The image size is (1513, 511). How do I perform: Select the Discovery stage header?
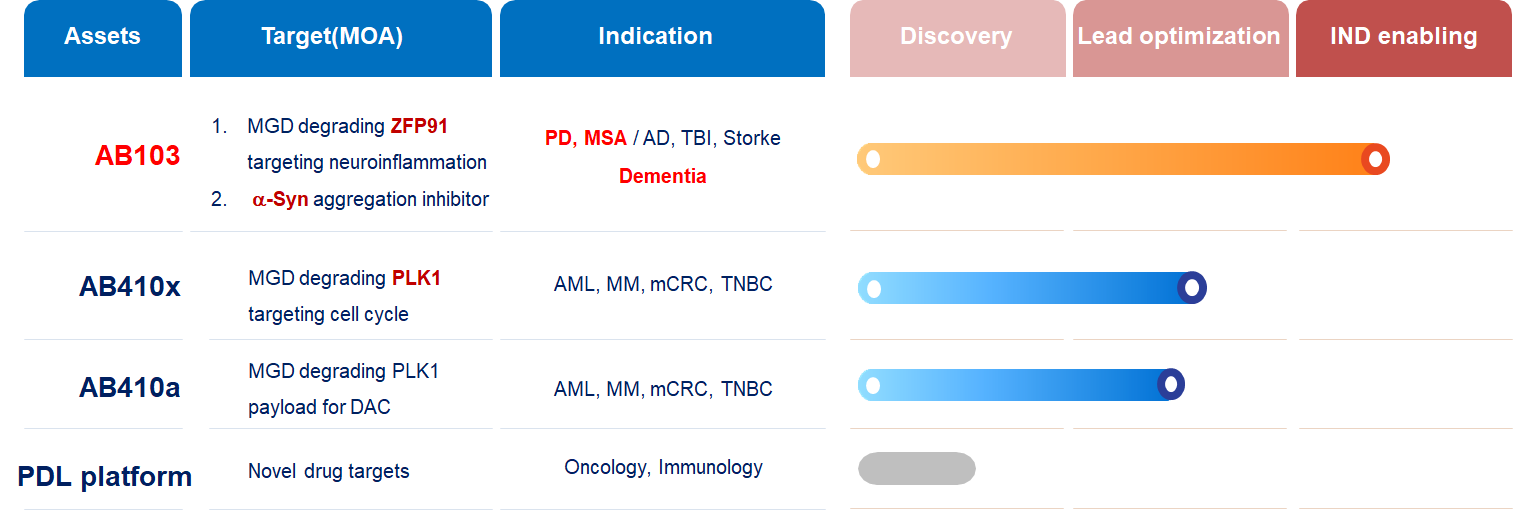click(955, 37)
